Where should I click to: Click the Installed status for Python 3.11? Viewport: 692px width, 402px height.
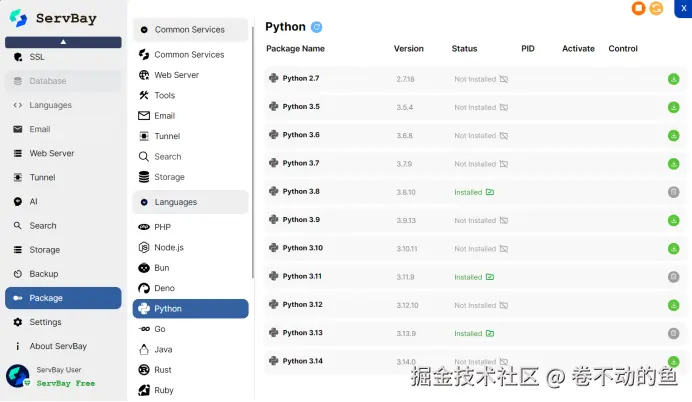point(474,277)
